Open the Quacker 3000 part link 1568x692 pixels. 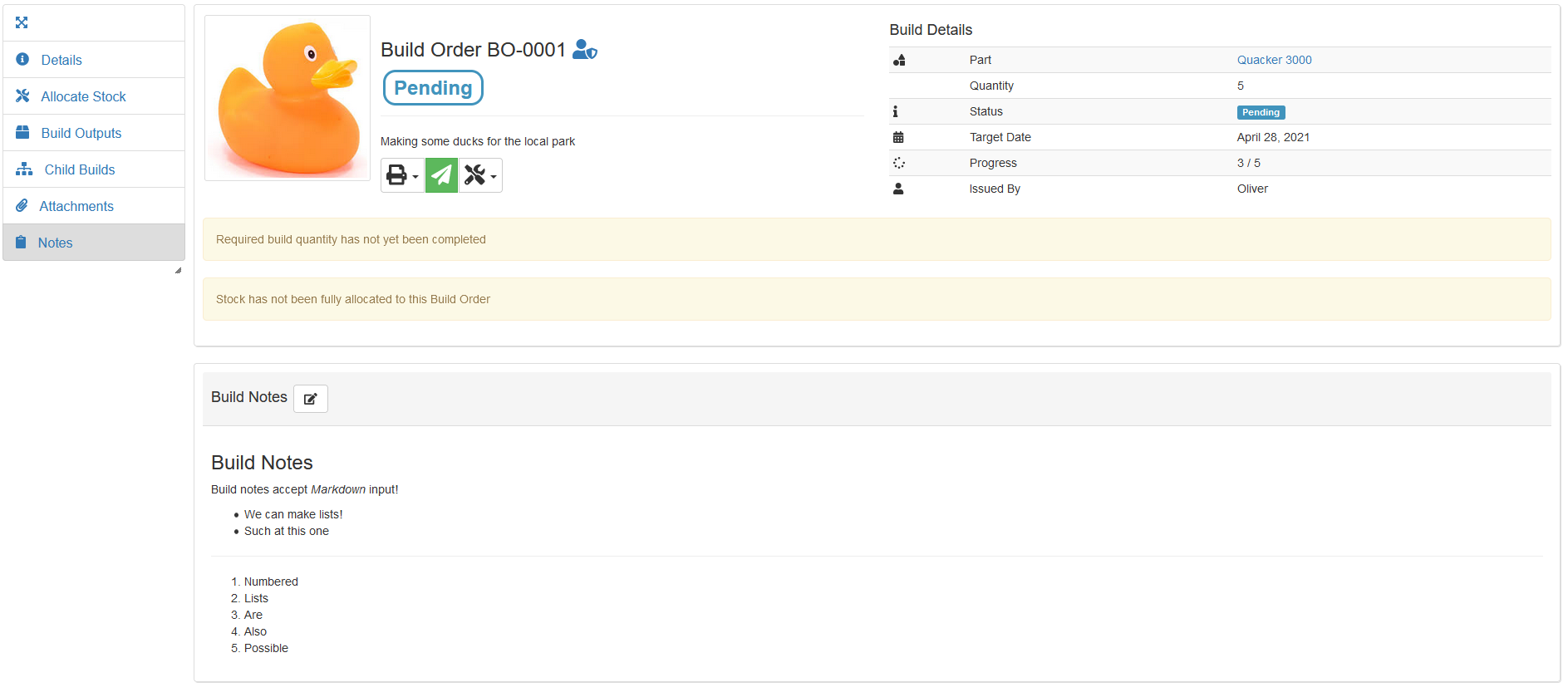(x=1274, y=60)
